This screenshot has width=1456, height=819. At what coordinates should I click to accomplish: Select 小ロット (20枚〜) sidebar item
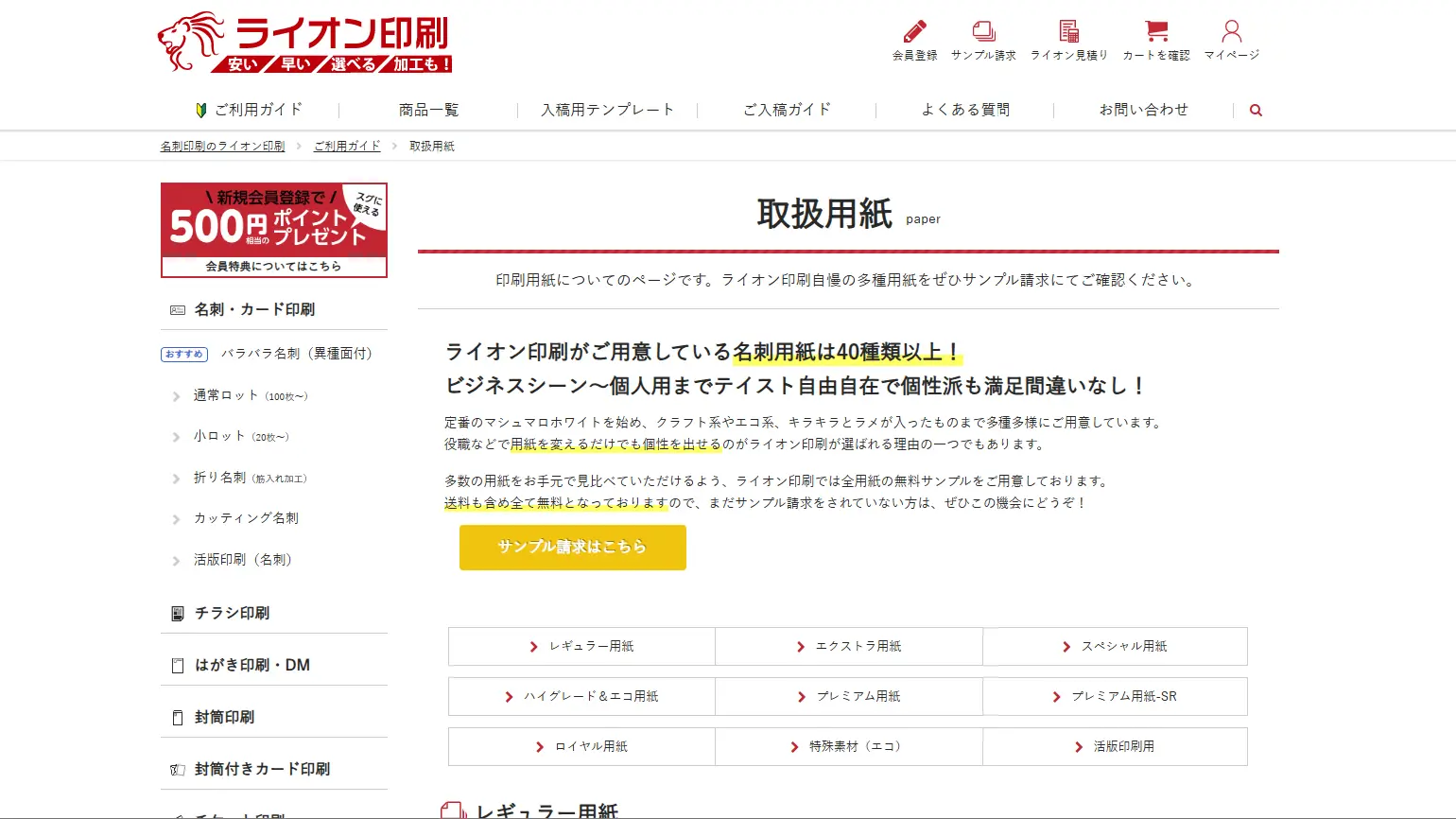[241, 437]
